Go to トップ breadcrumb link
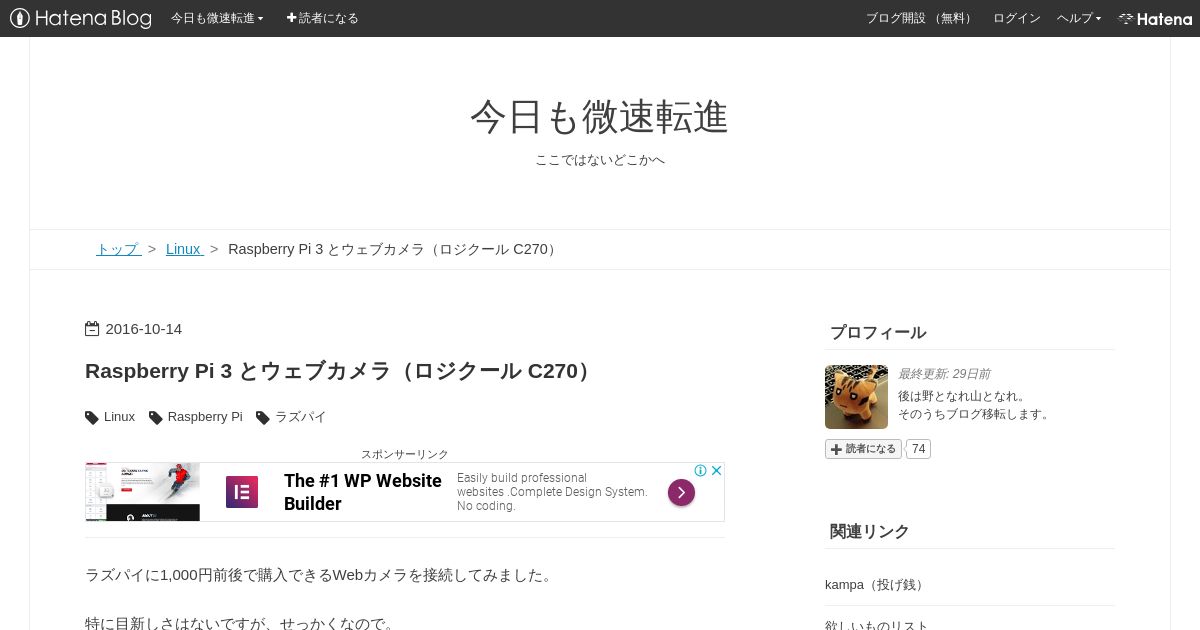1200x630 pixels. pos(118,249)
